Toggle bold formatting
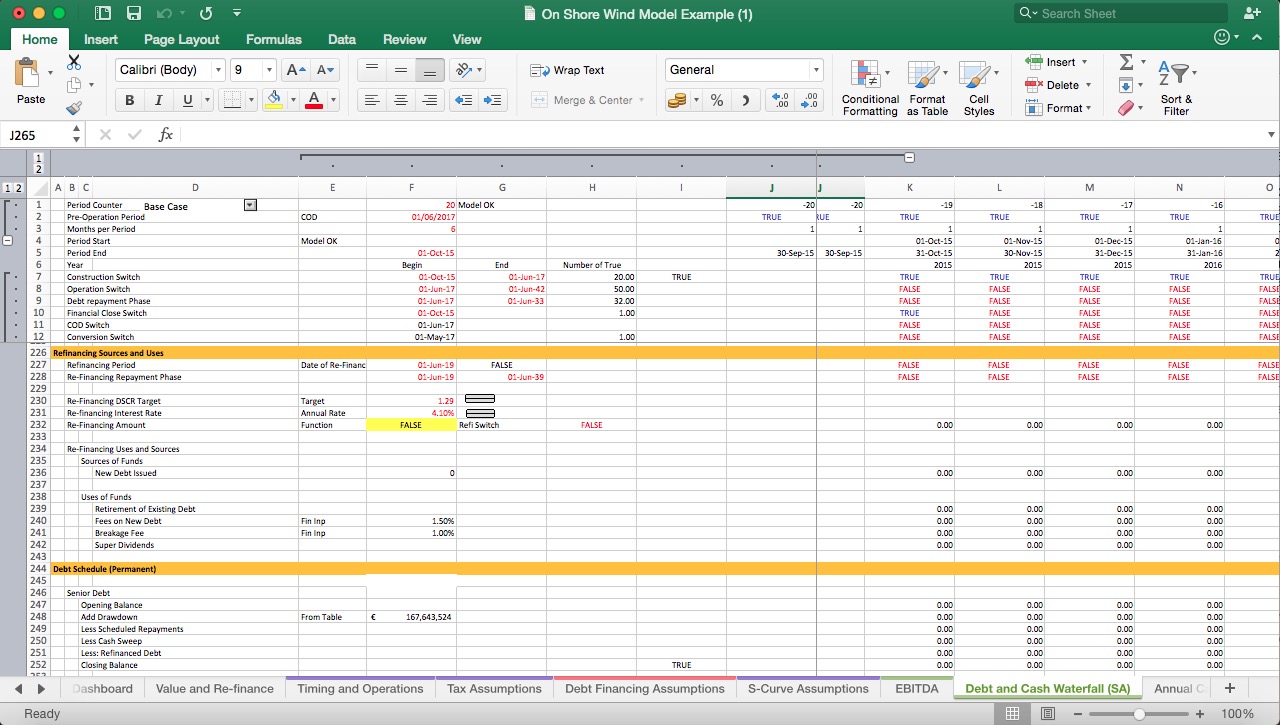1280x725 pixels. (x=129, y=100)
